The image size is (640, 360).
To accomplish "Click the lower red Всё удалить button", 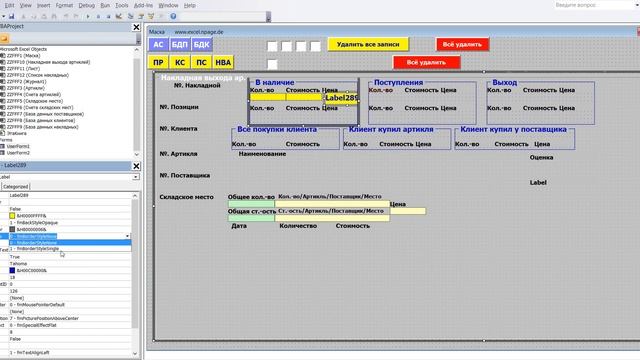I will coord(427,62).
